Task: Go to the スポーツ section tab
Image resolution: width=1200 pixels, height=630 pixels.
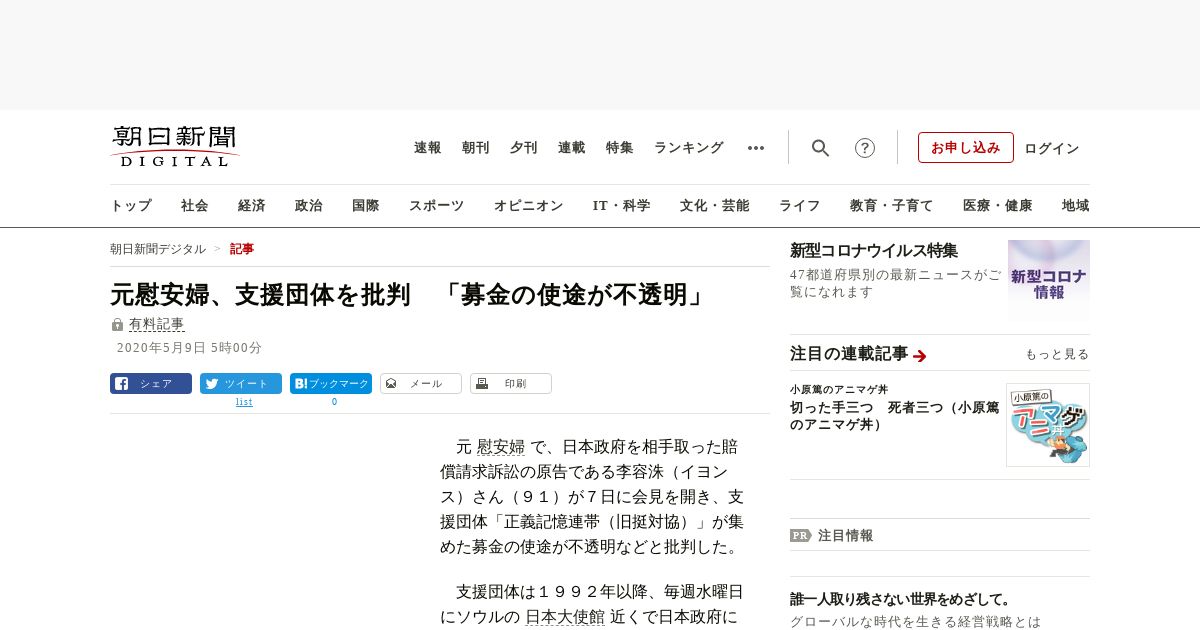Action: 436,205
